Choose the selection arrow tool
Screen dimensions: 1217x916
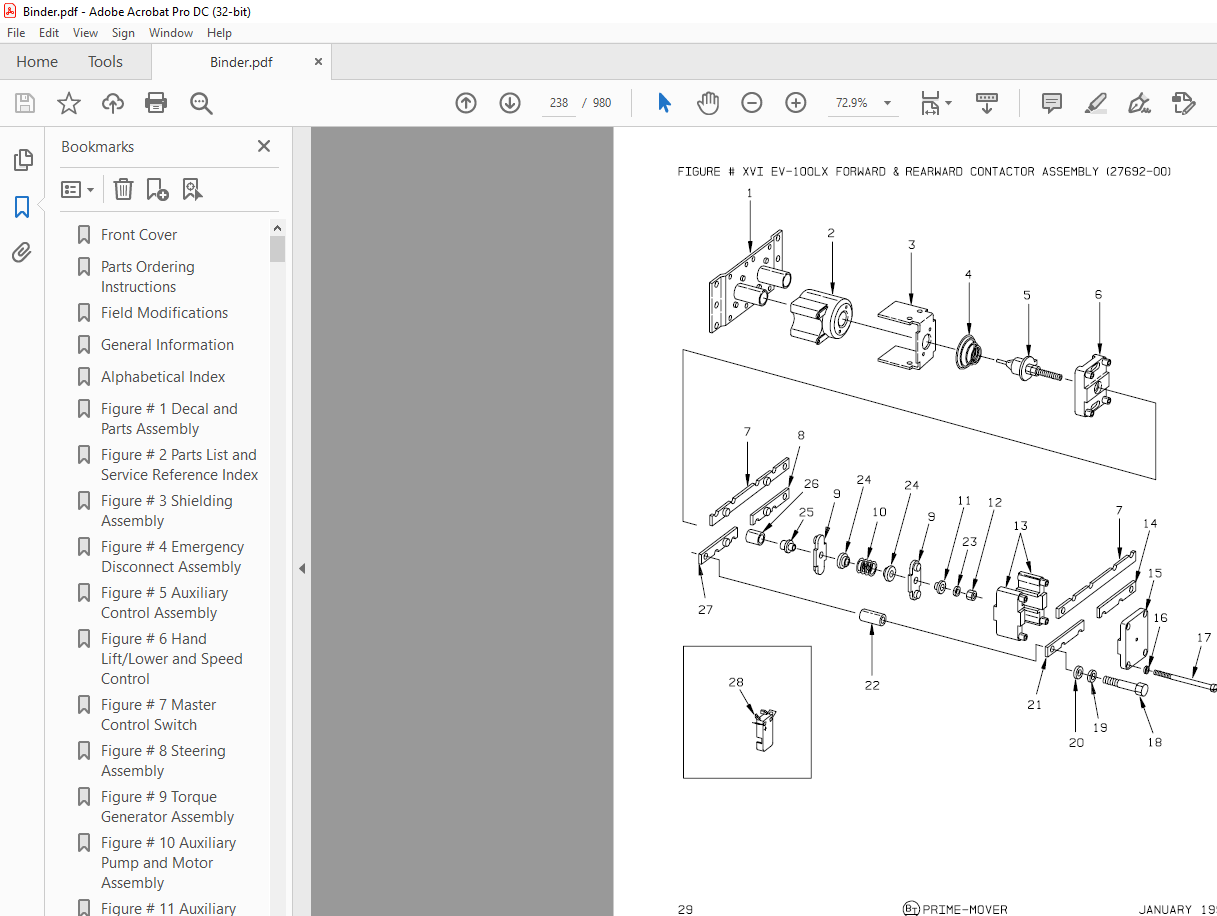[664, 103]
